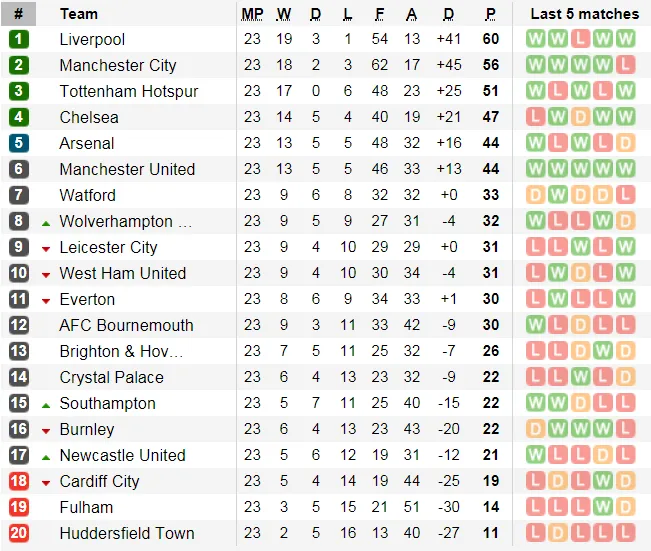Click Liverpool's green position 1 badge
Viewport: 651px width, 551px height.
pos(19,39)
